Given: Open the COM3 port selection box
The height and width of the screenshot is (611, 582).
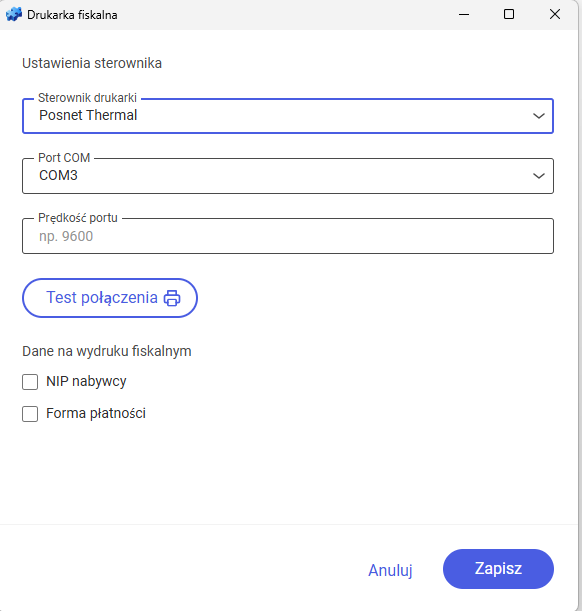Looking at the screenshot, I should click(x=288, y=176).
